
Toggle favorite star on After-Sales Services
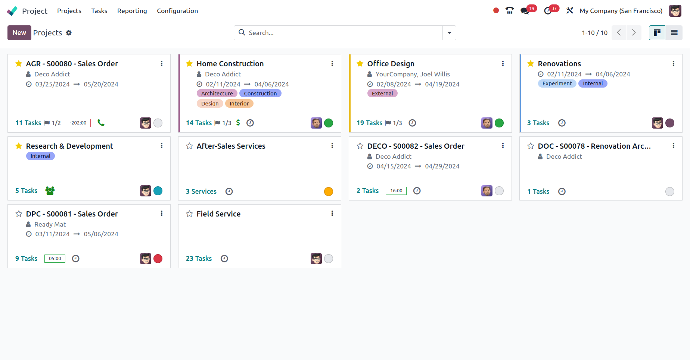189,146
